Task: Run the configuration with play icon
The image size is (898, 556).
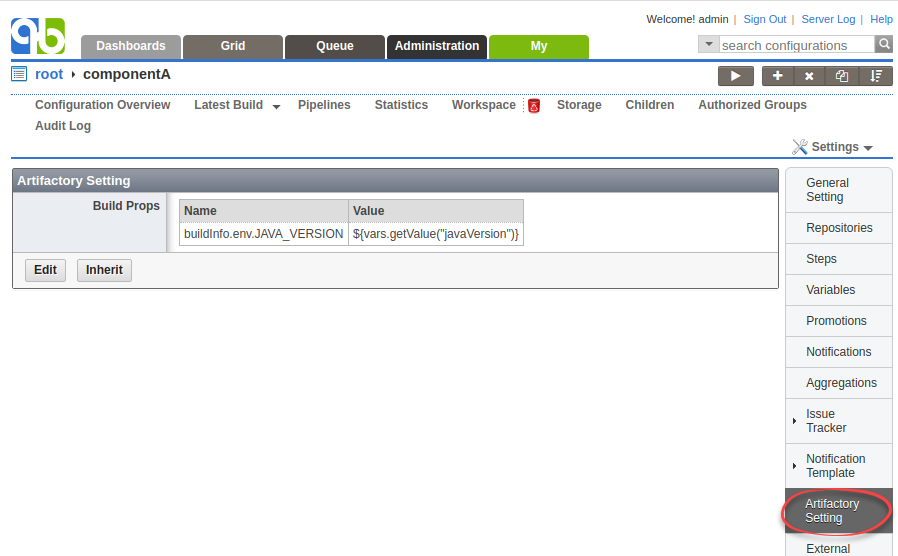Action: 735,76
